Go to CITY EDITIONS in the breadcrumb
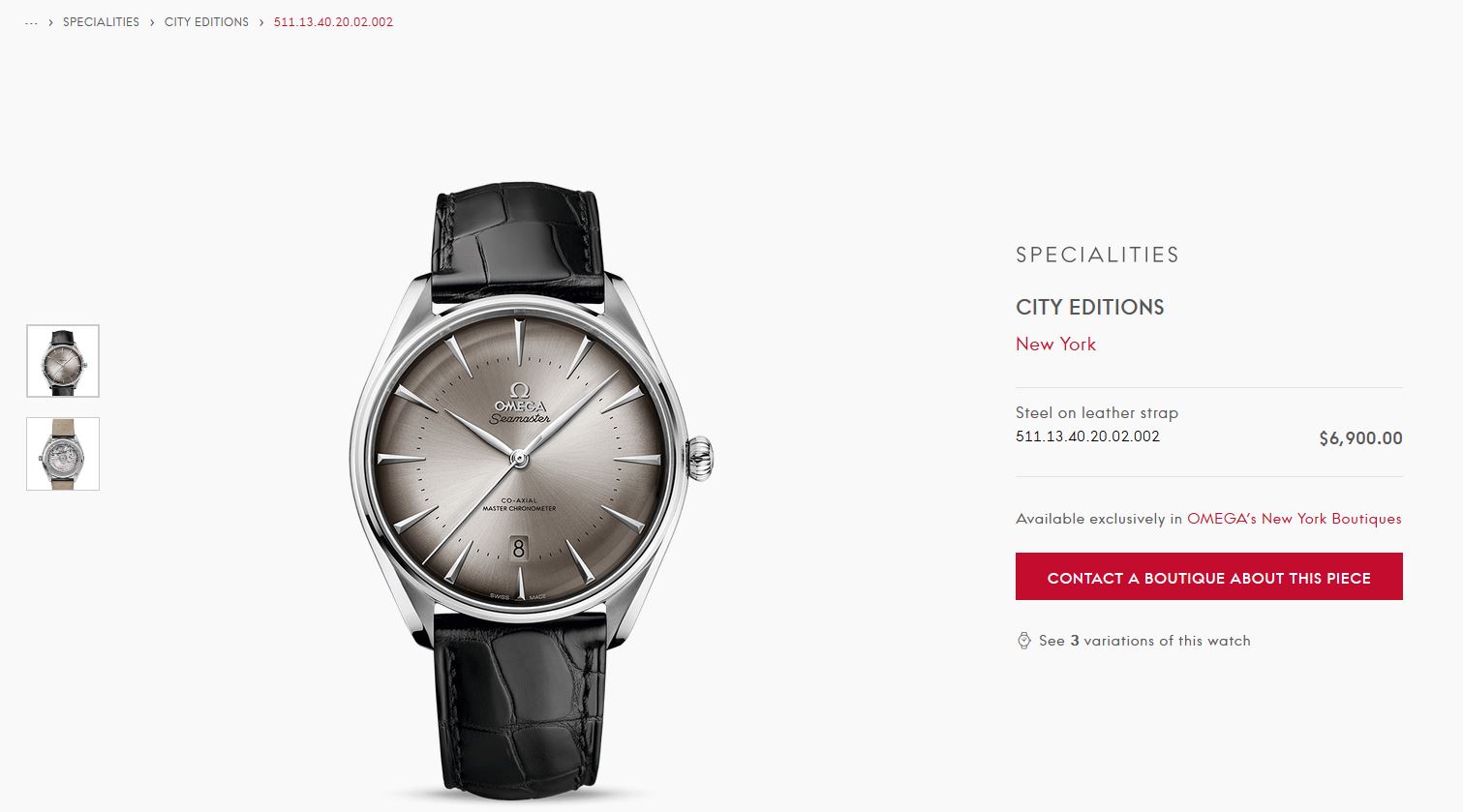This screenshot has height=812, width=1463. (x=206, y=22)
